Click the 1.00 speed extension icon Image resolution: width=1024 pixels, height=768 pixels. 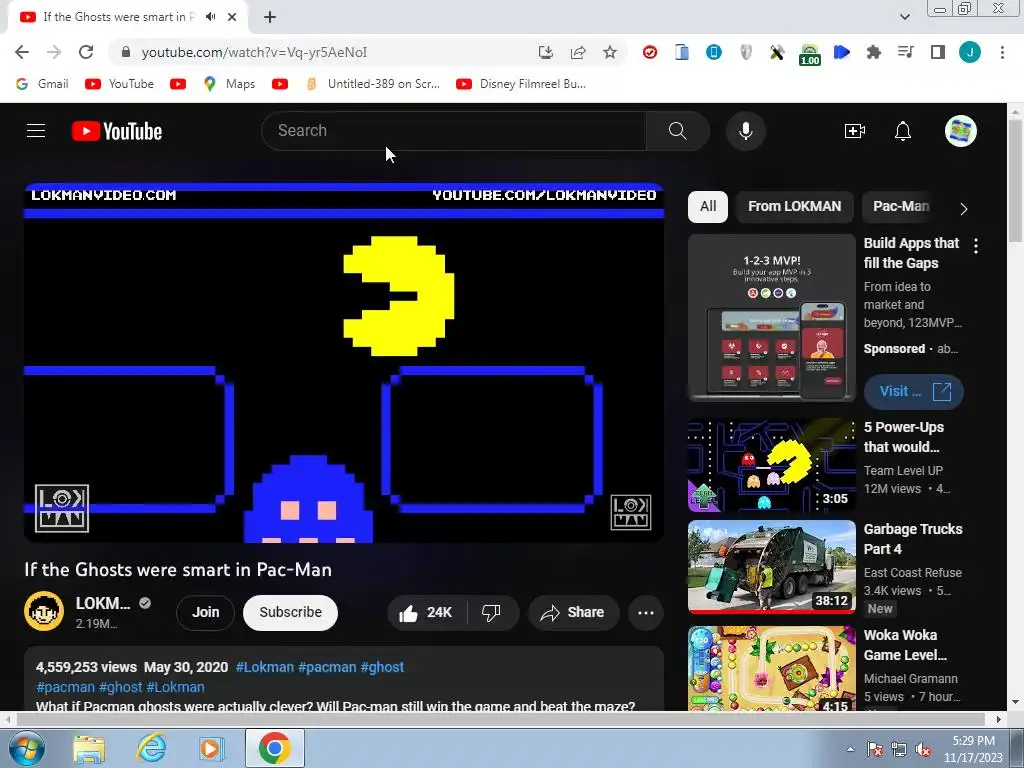[x=809, y=54]
